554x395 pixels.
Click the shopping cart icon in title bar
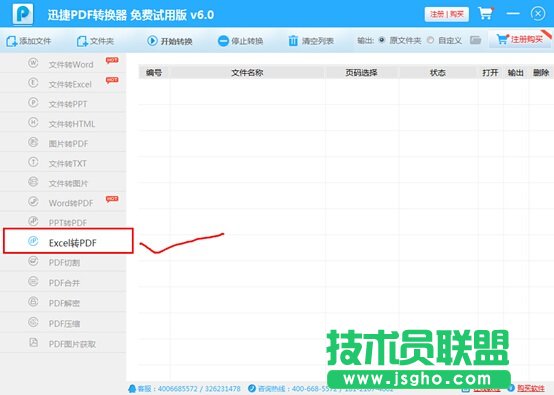[485, 13]
